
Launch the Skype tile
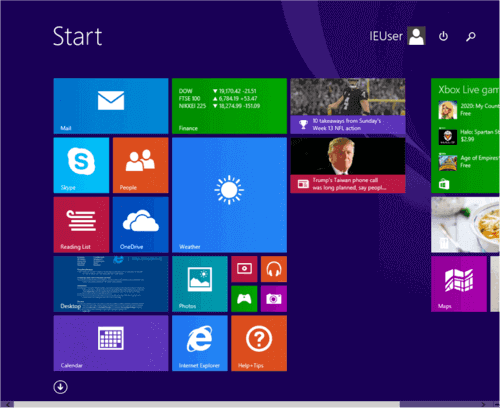(81, 165)
